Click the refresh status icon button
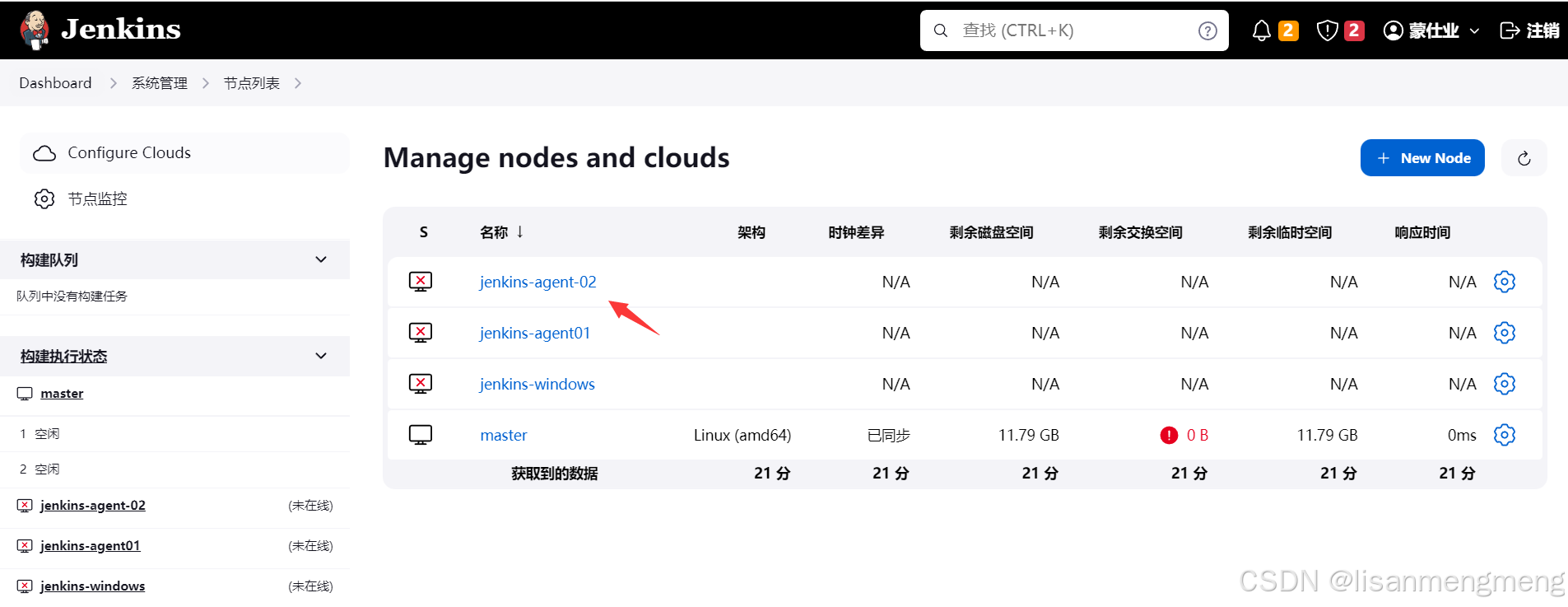The image size is (1568, 607). coord(1524,158)
